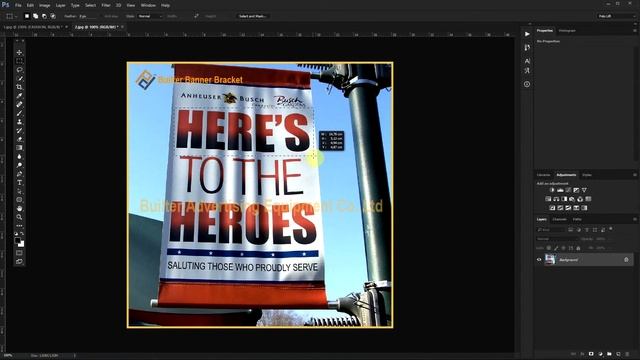Select the Clone Stamp tool
Image resolution: width=640 pixels, height=360 pixels.
click(x=19, y=122)
